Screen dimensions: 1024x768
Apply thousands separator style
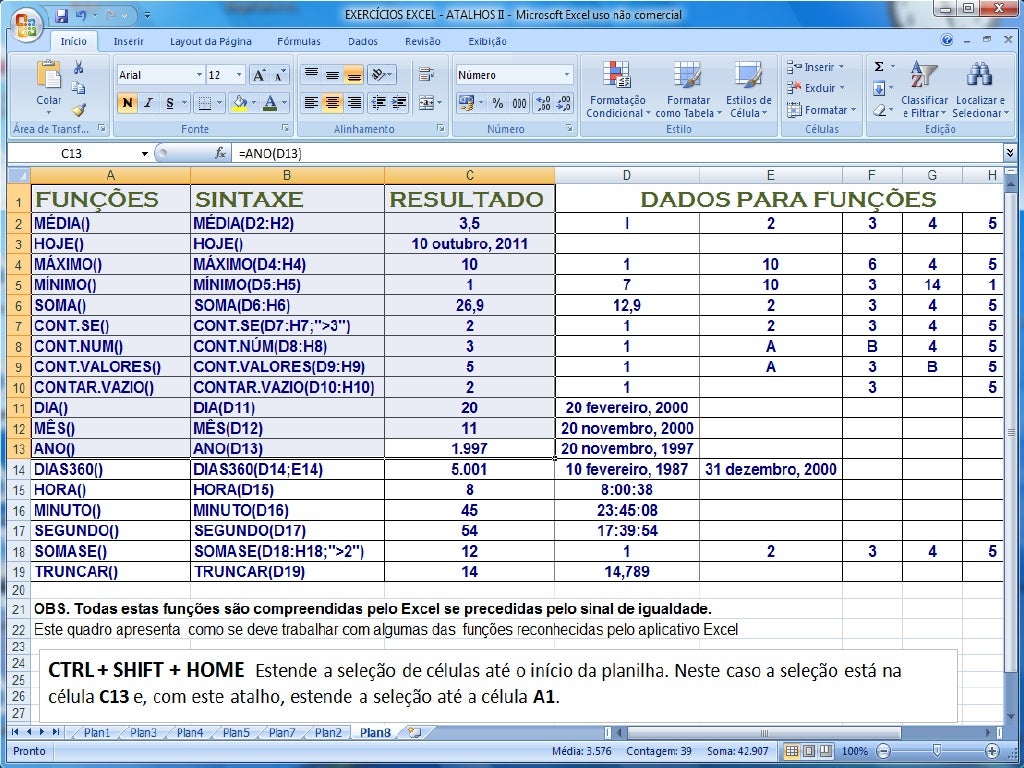pyautogui.click(x=519, y=103)
